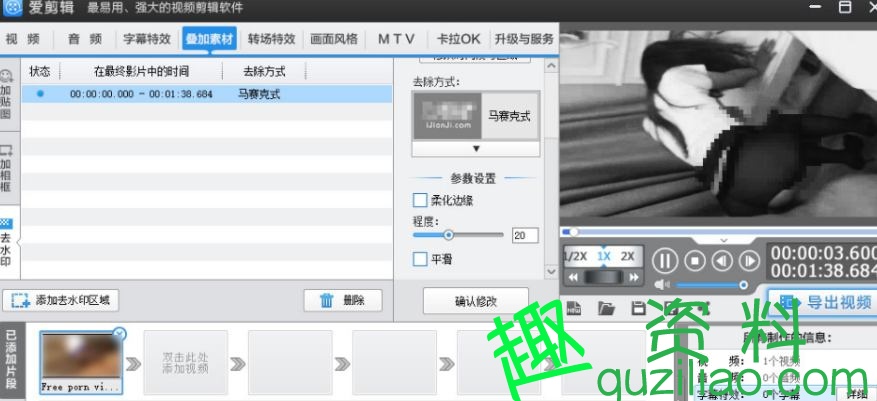
Task: Set playback speed to 2X
Action: tap(628, 257)
